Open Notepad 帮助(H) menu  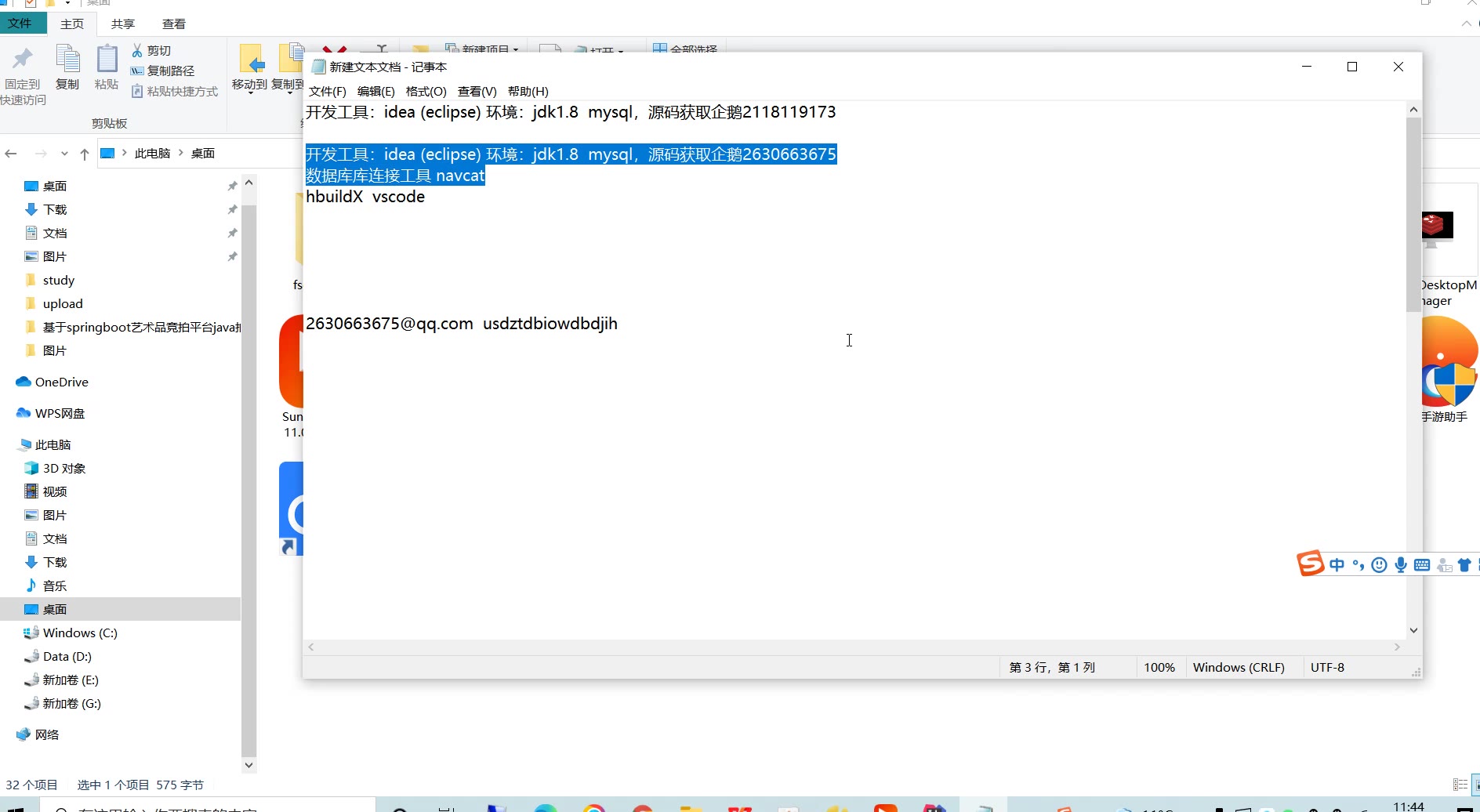528,91
